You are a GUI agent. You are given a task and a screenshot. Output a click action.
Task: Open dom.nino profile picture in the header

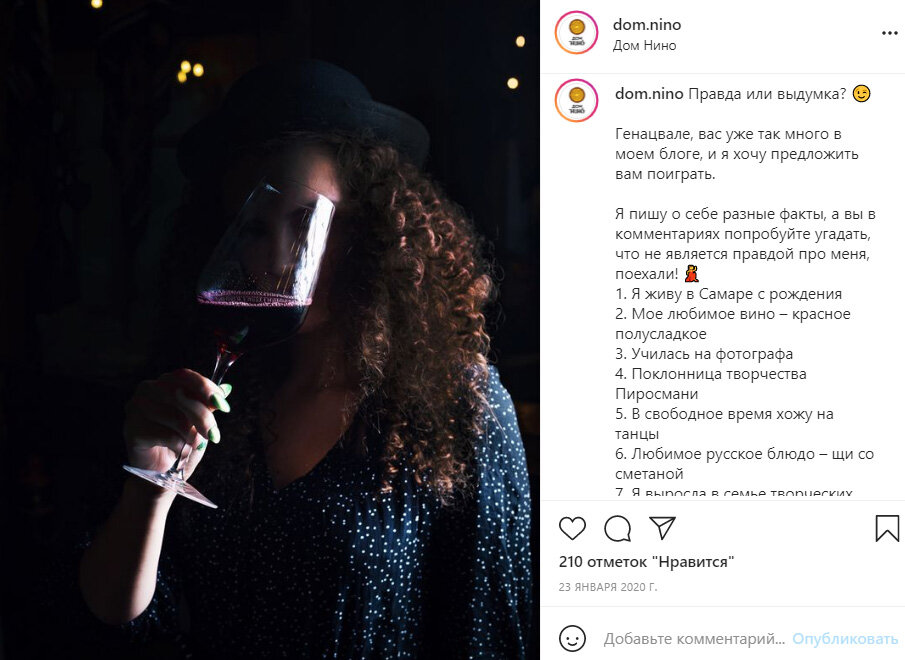[576, 33]
